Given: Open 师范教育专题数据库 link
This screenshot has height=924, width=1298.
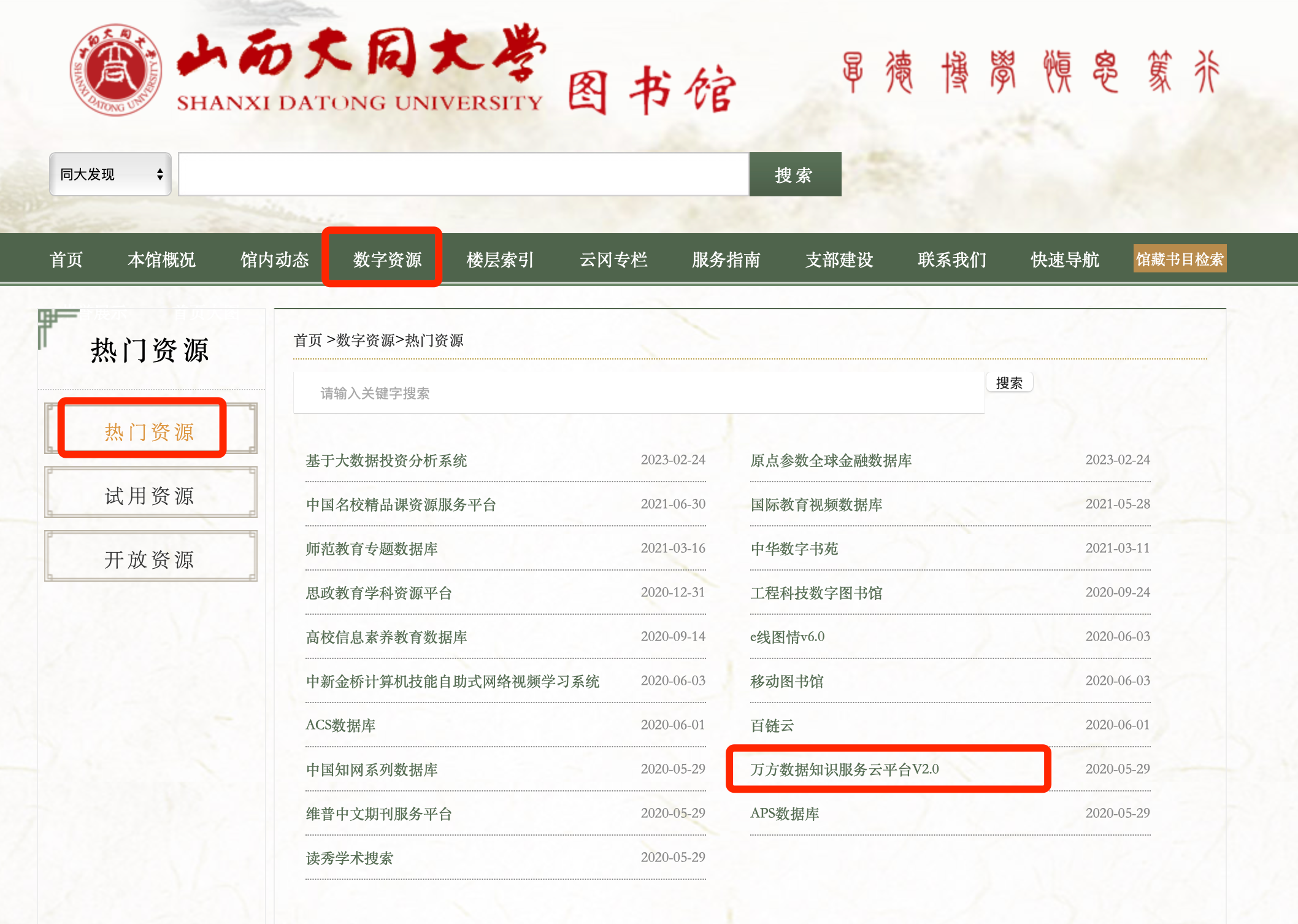Looking at the screenshot, I should pyautogui.click(x=372, y=549).
